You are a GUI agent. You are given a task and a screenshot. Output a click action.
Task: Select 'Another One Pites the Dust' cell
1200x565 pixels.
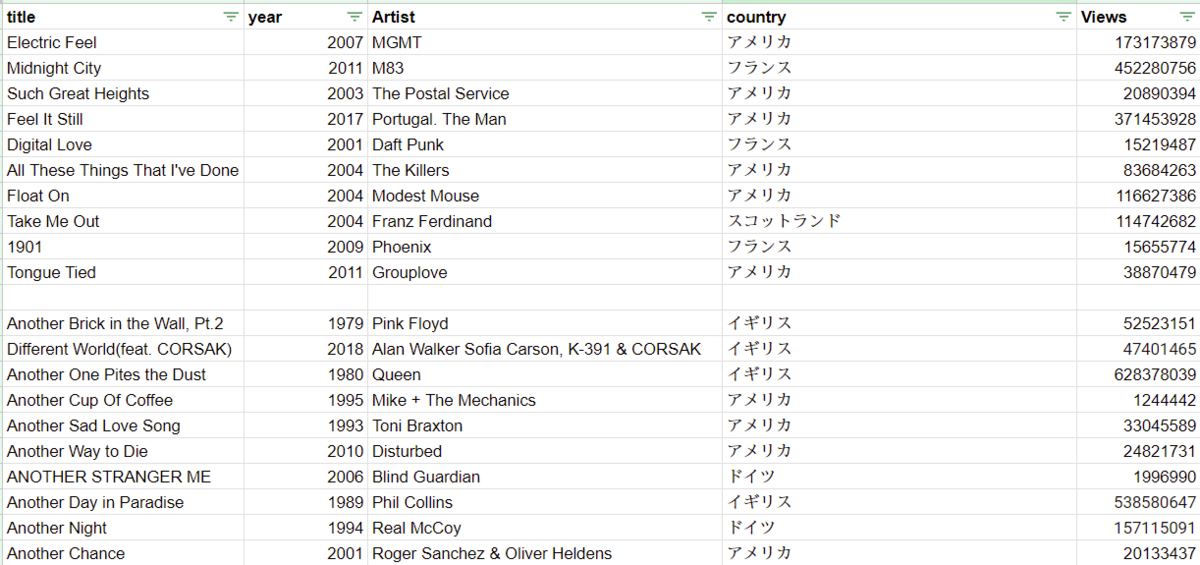tap(123, 374)
